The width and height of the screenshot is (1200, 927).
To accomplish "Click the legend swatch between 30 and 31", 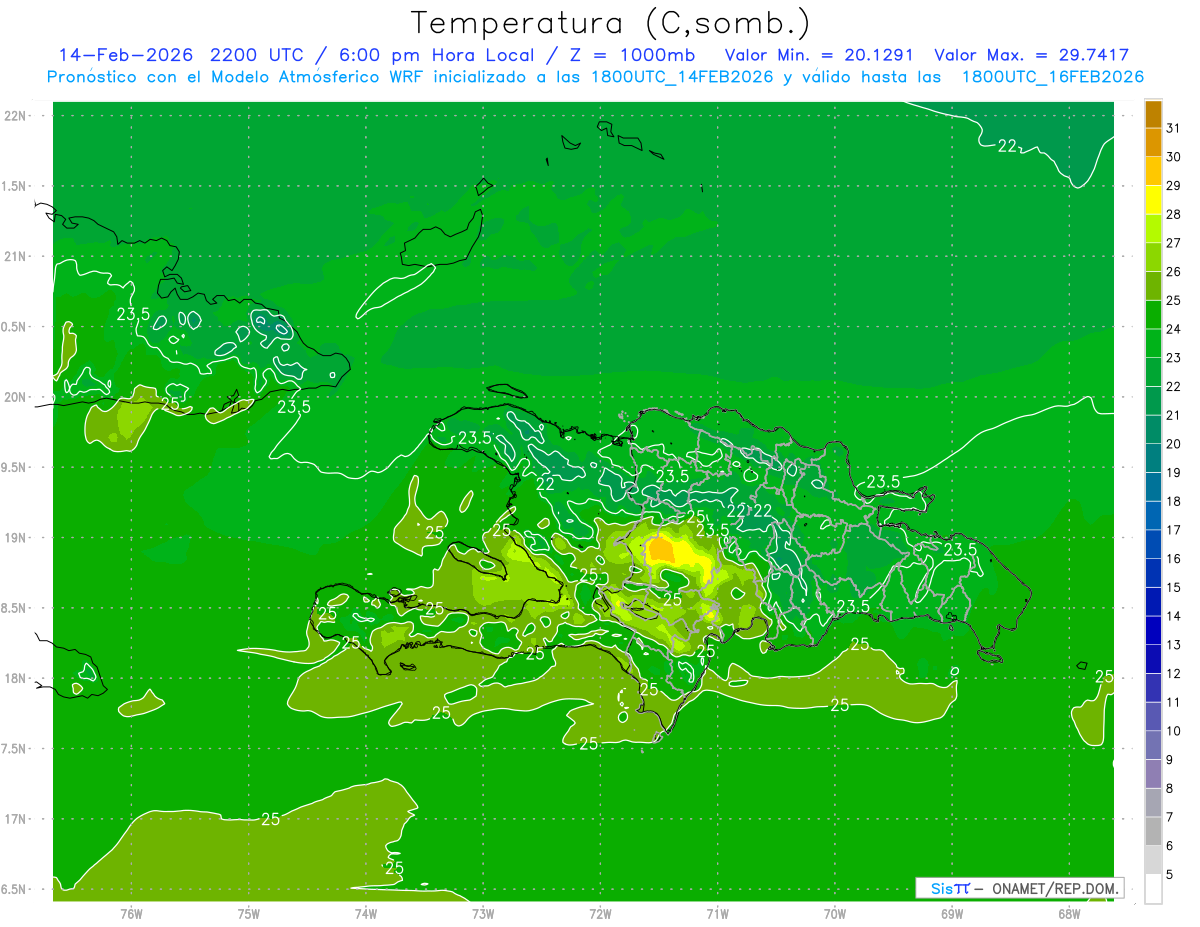I will pyautogui.click(x=1153, y=143).
